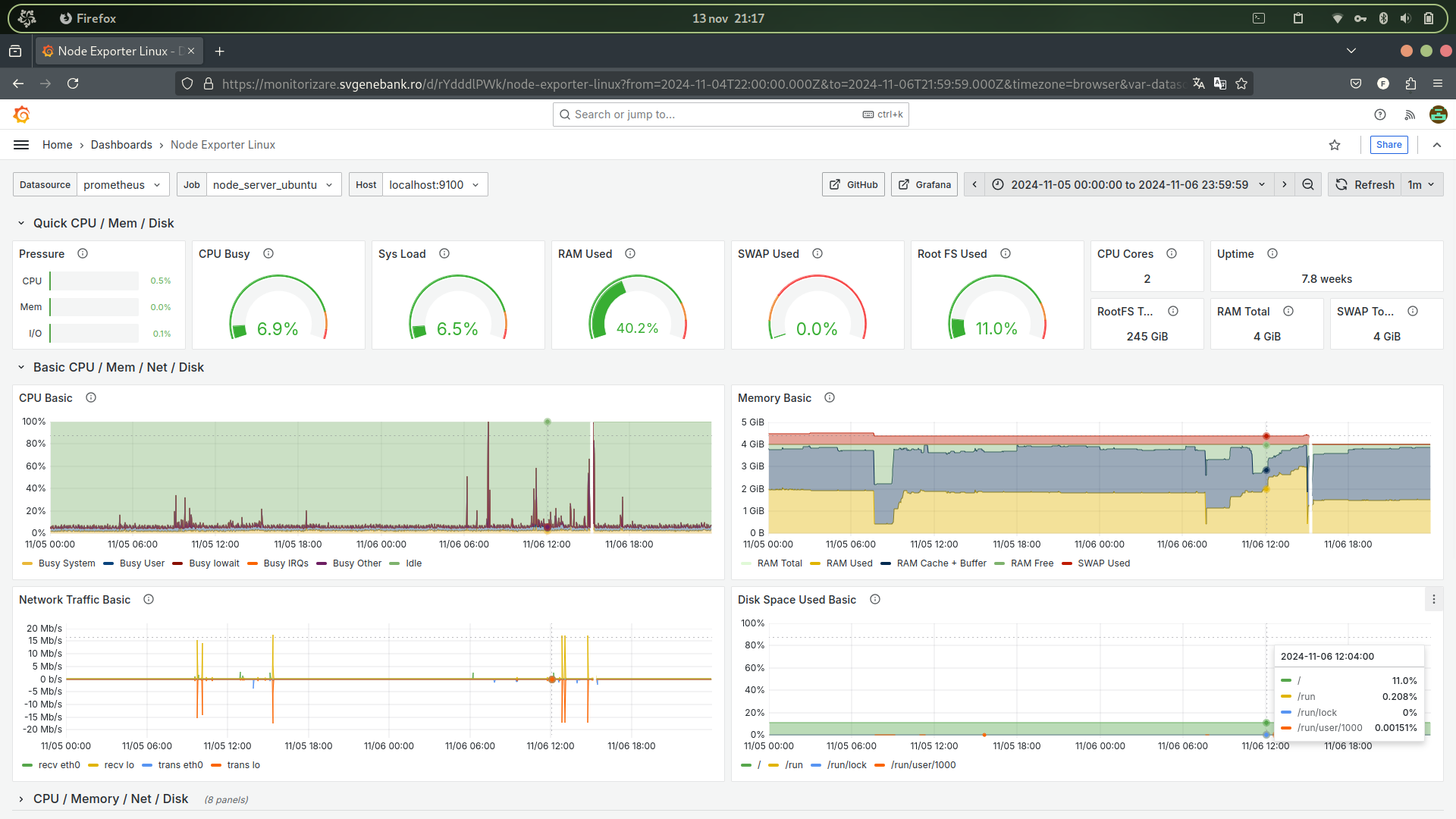Viewport: 1456px width, 819px height.
Task: Zoom out the time range
Action: click(1308, 184)
